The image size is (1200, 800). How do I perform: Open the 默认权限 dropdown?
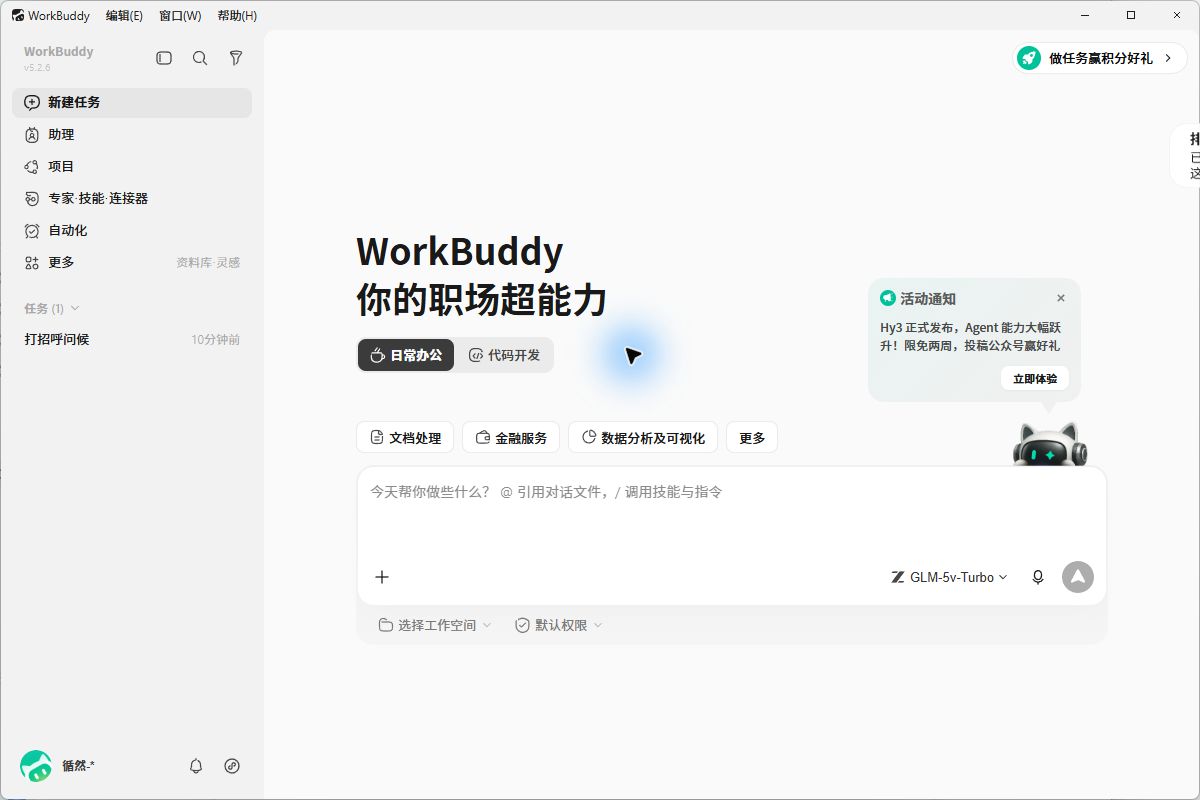coord(559,625)
